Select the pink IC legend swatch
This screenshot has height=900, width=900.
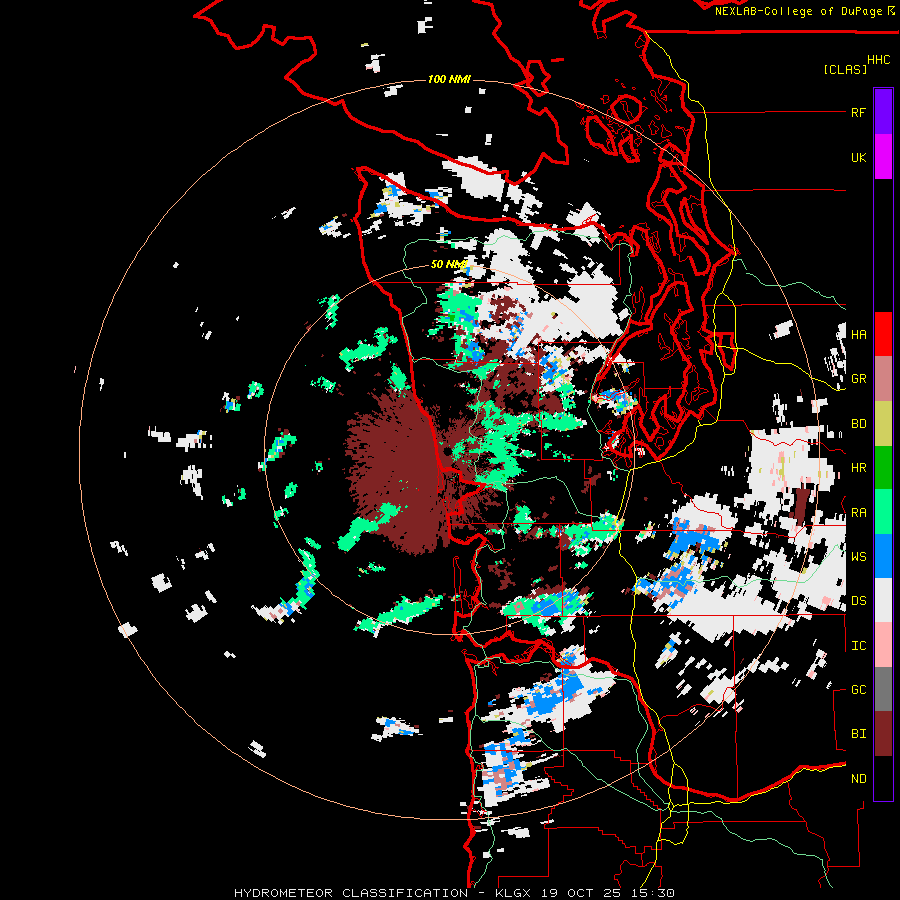883,645
